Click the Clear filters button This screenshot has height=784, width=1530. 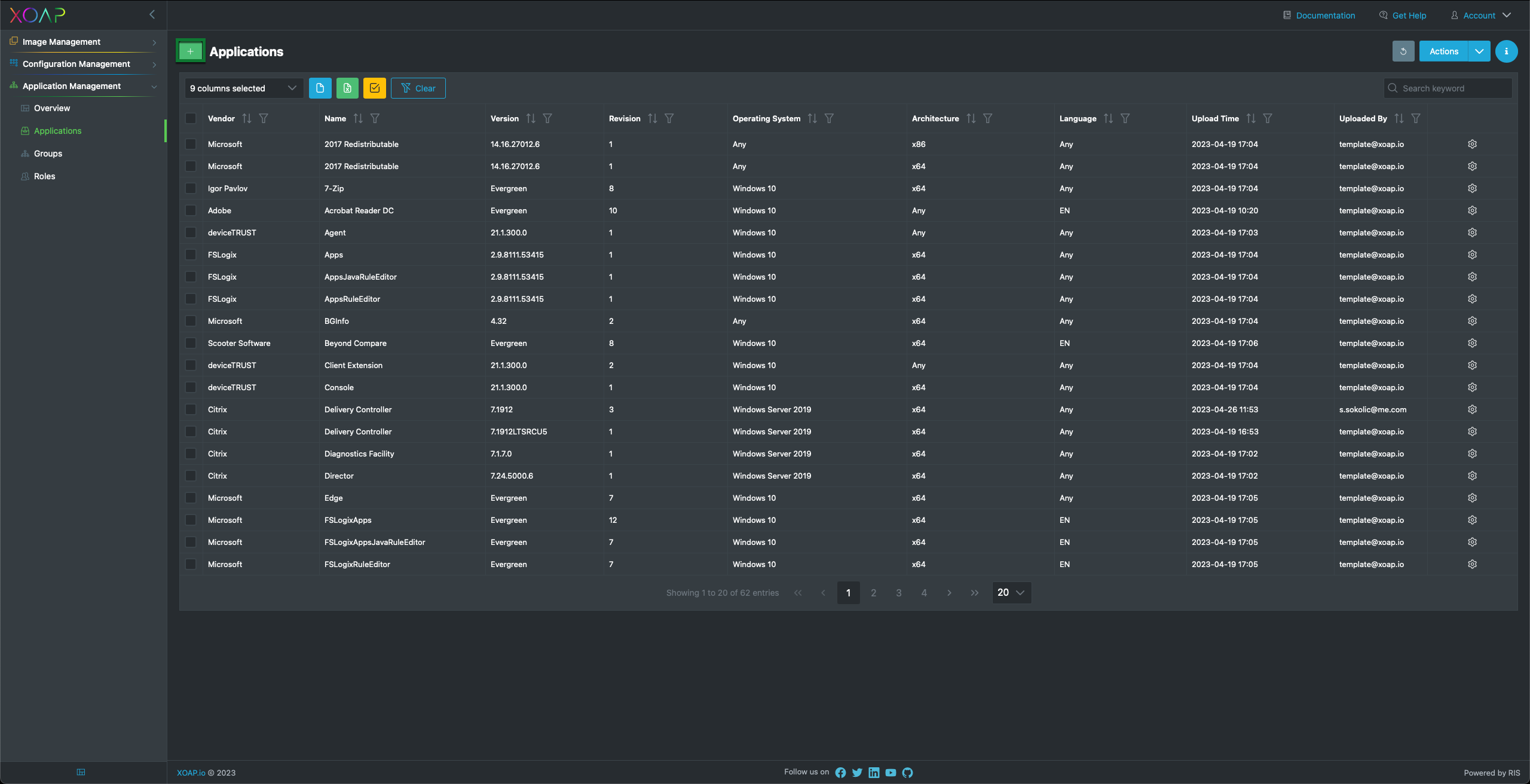click(418, 88)
